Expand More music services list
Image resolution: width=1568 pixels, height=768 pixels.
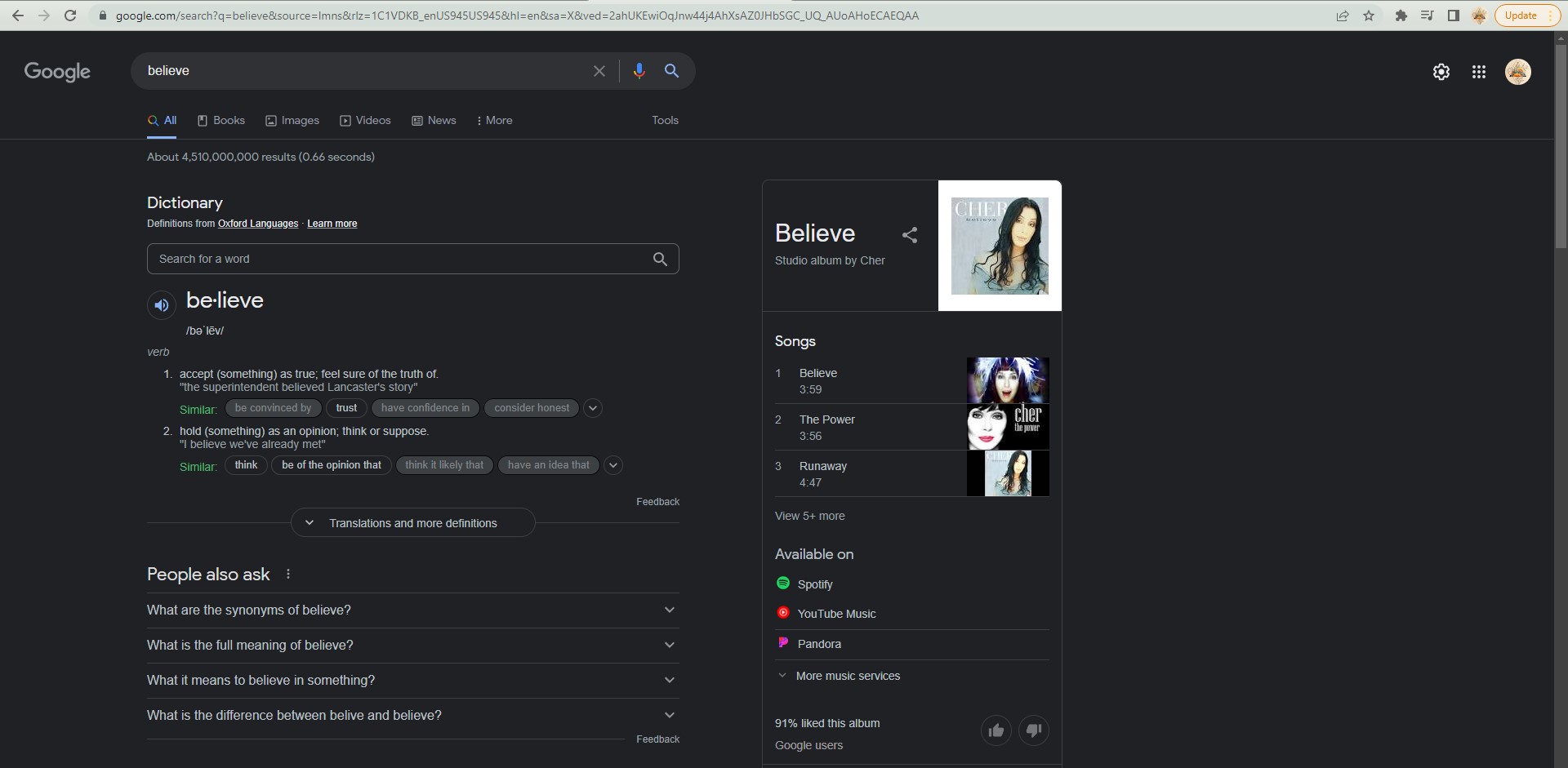pyautogui.click(x=848, y=676)
